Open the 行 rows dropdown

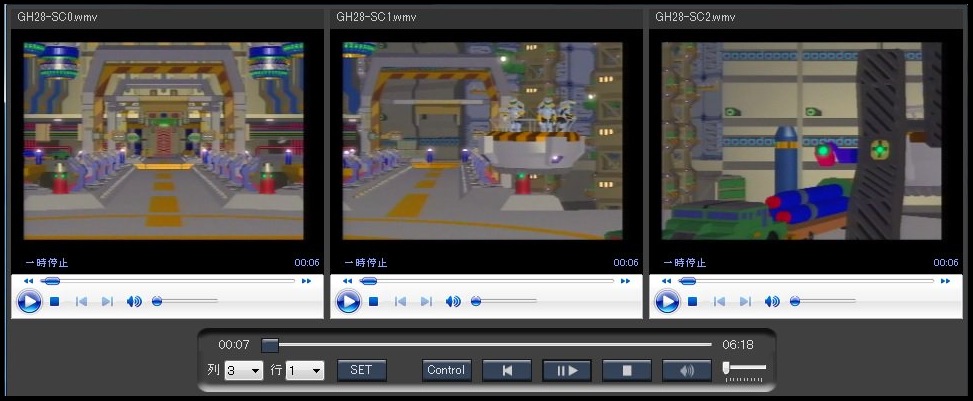[305, 371]
